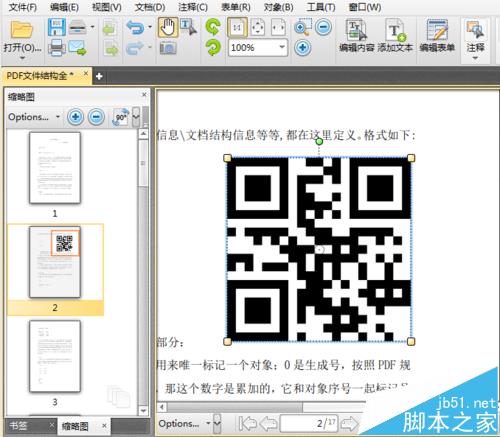Switch to the Bookmarks tab
This screenshot has width=500, height=437.
point(18,426)
